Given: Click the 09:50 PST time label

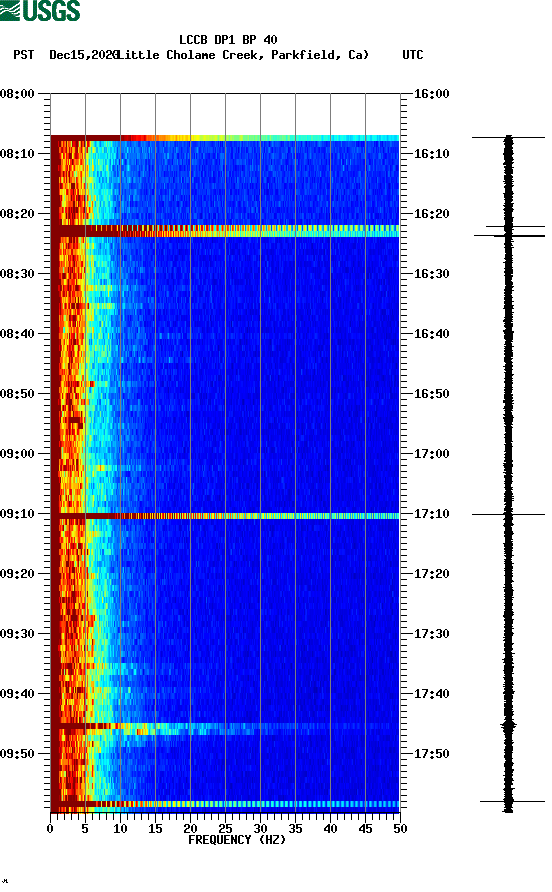Looking at the screenshot, I should tap(18, 754).
